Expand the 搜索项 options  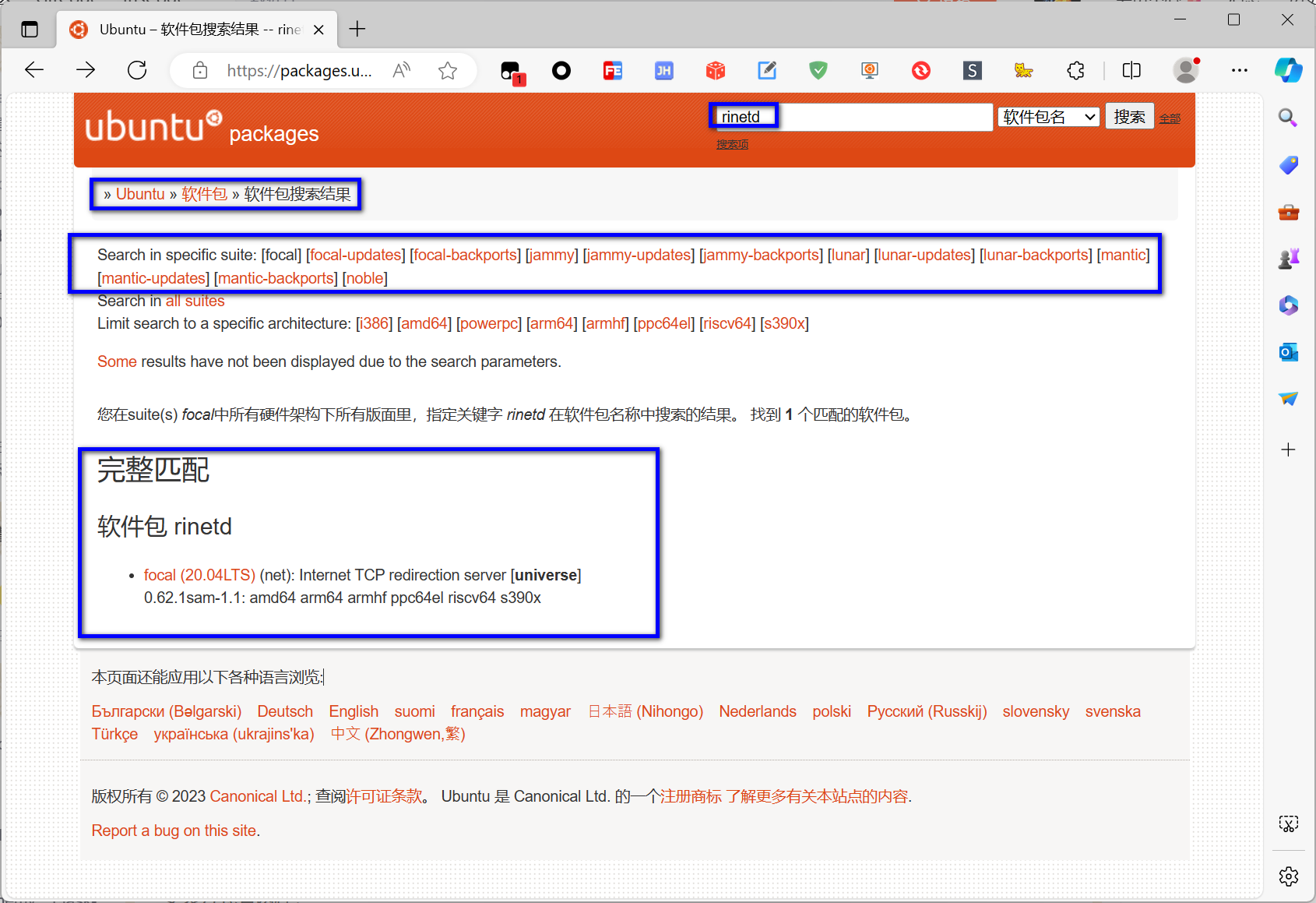(731, 144)
